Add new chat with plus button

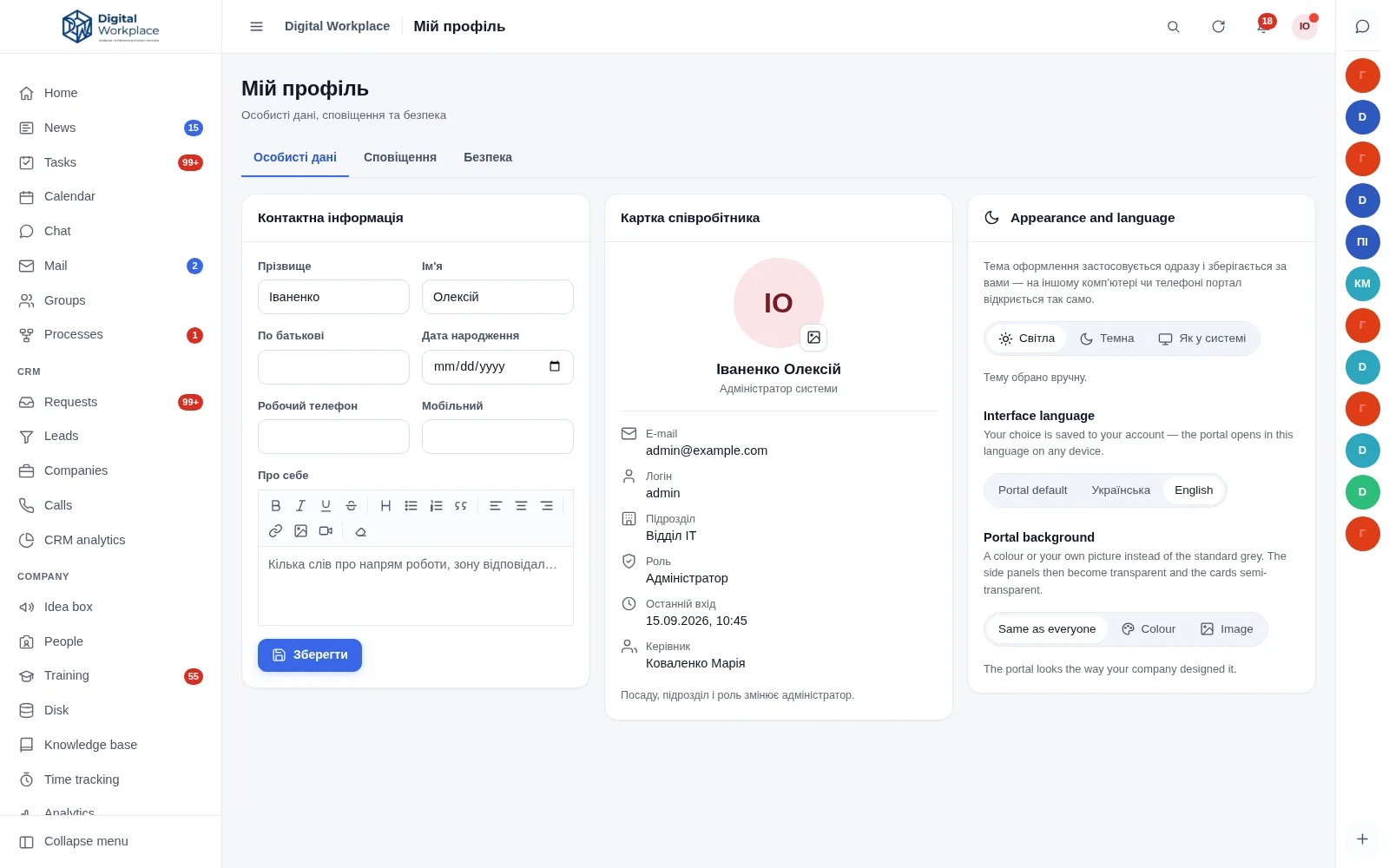coord(1362,839)
